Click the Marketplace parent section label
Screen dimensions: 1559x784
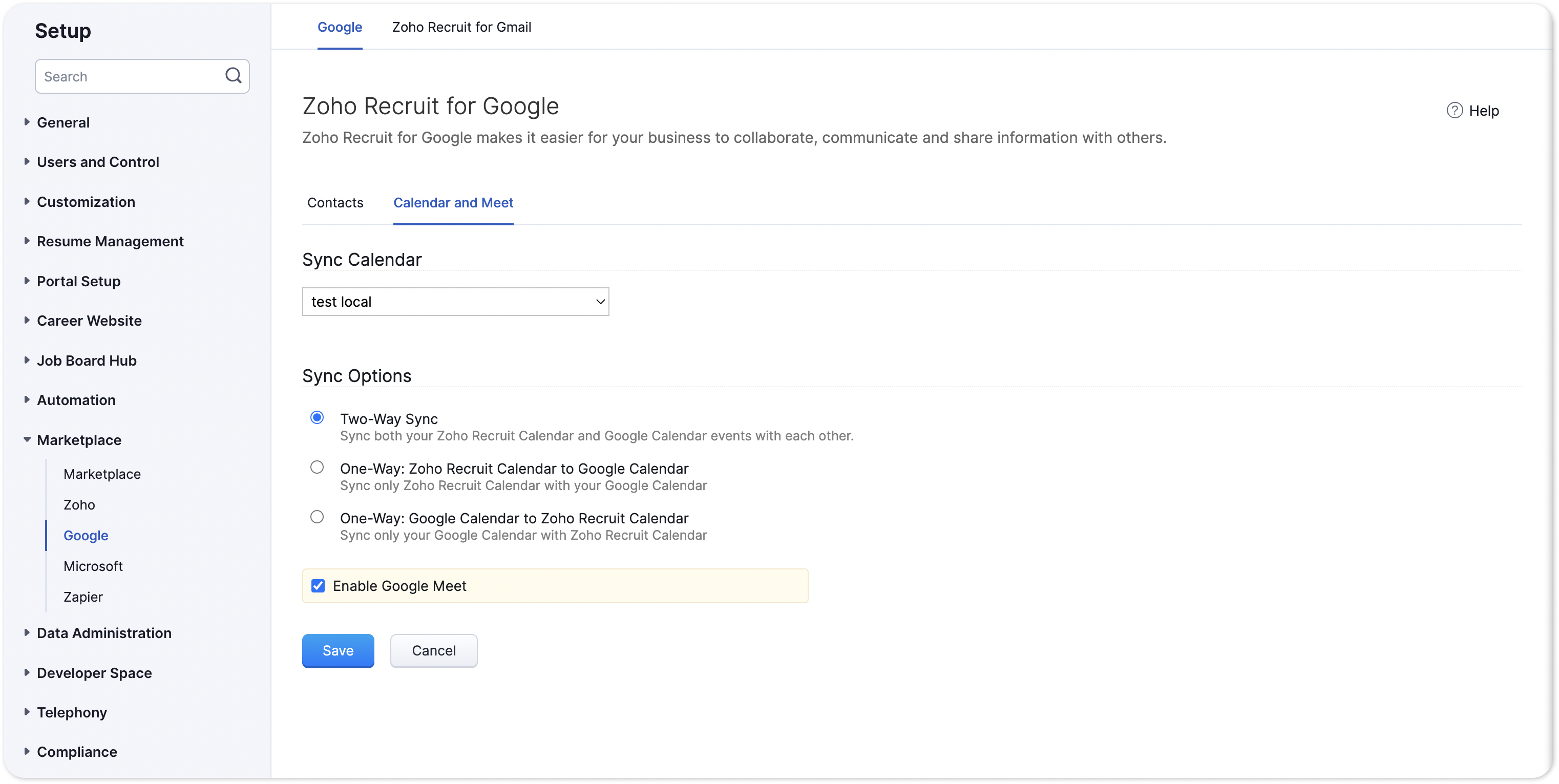point(79,440)
